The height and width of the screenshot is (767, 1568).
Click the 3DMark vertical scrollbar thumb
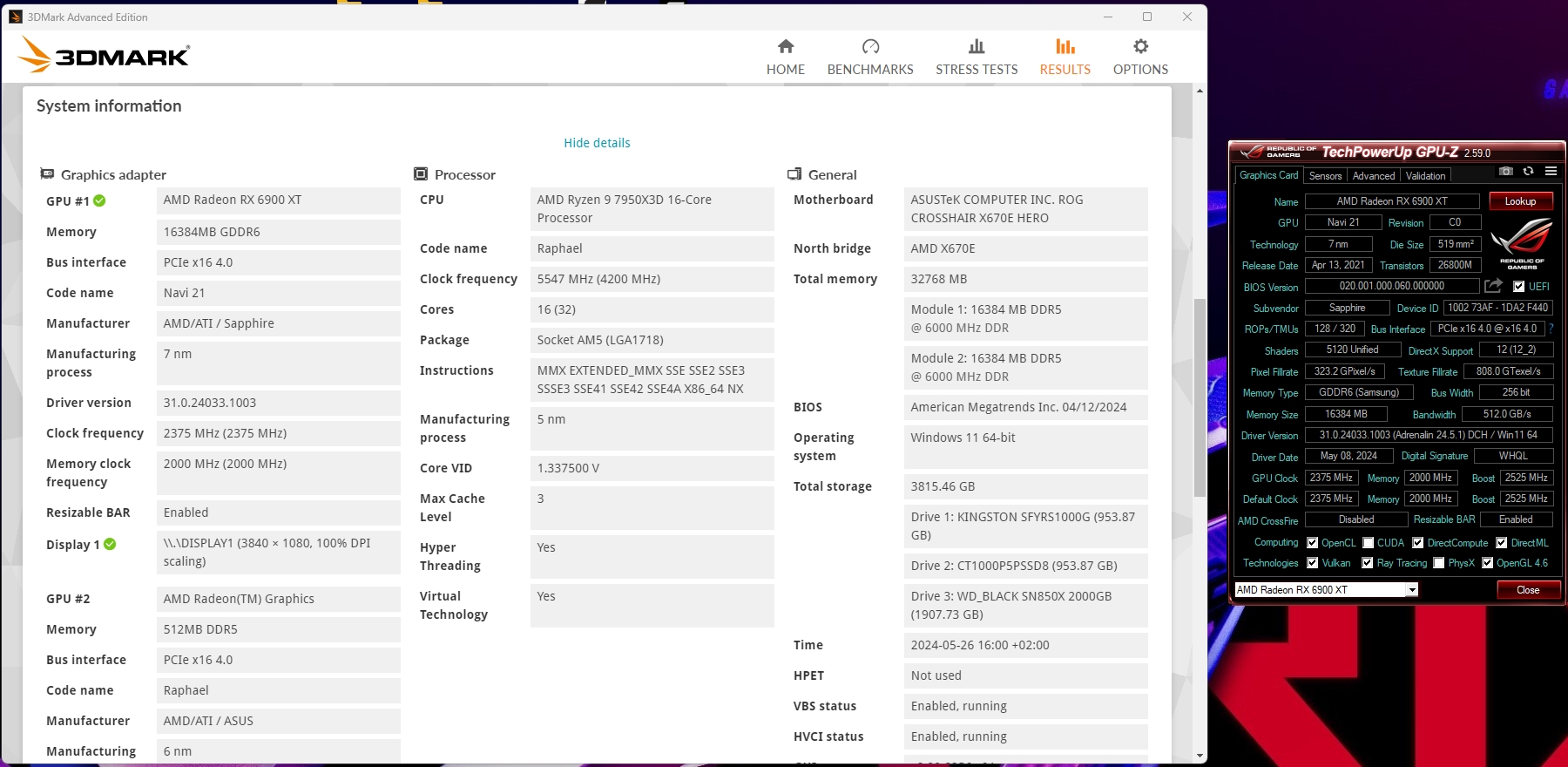1200,397
